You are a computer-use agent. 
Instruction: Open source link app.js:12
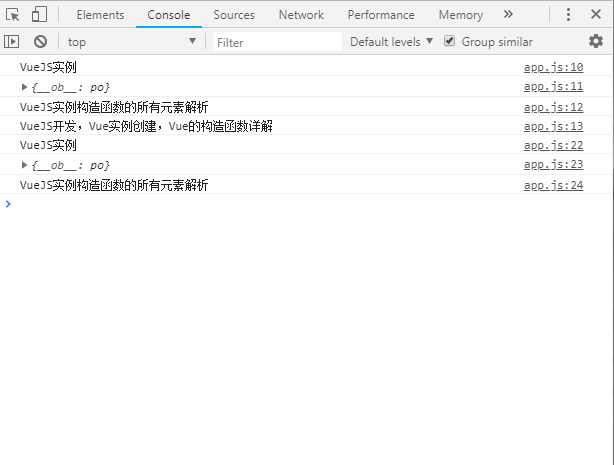coord(553,107)
